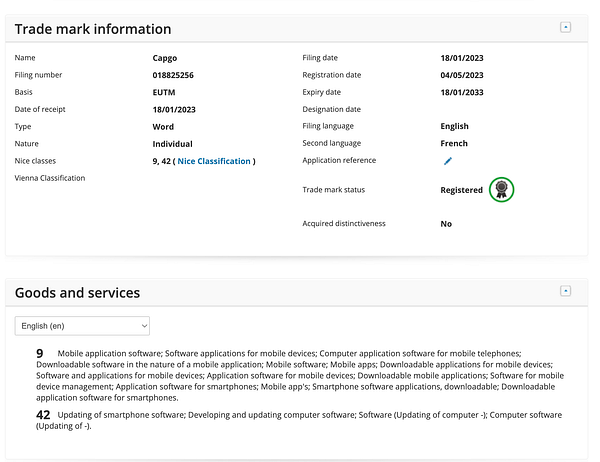
Task: Click the Basis value EUTM
Action: 165,92
